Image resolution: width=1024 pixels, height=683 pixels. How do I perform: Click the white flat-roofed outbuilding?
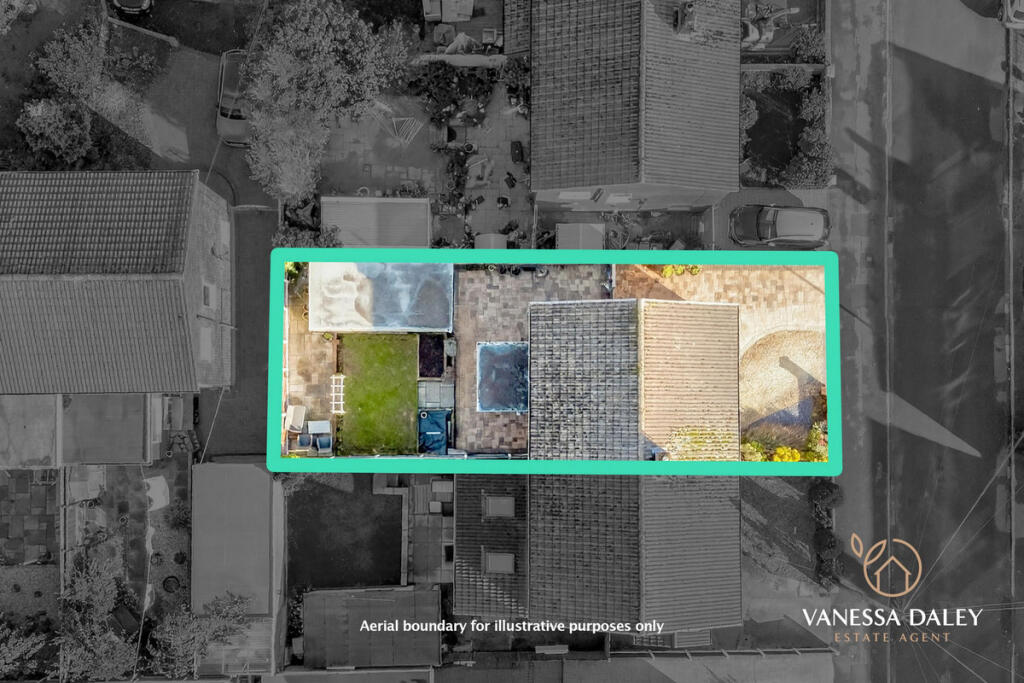[x=379, y=297]
